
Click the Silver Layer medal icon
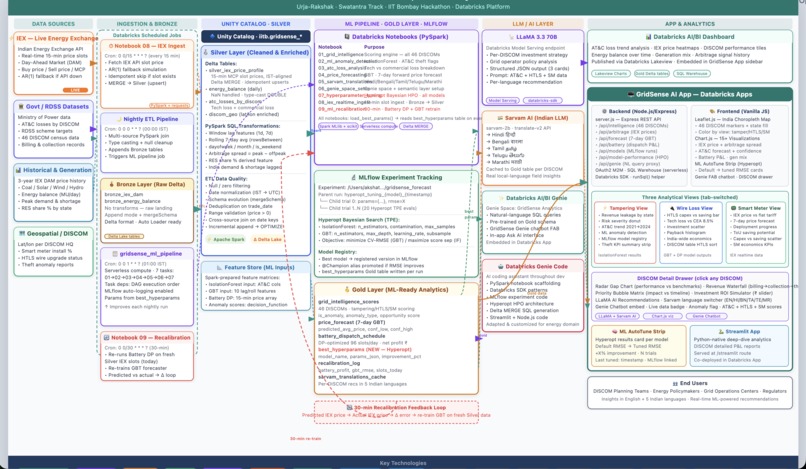point(206,52)
